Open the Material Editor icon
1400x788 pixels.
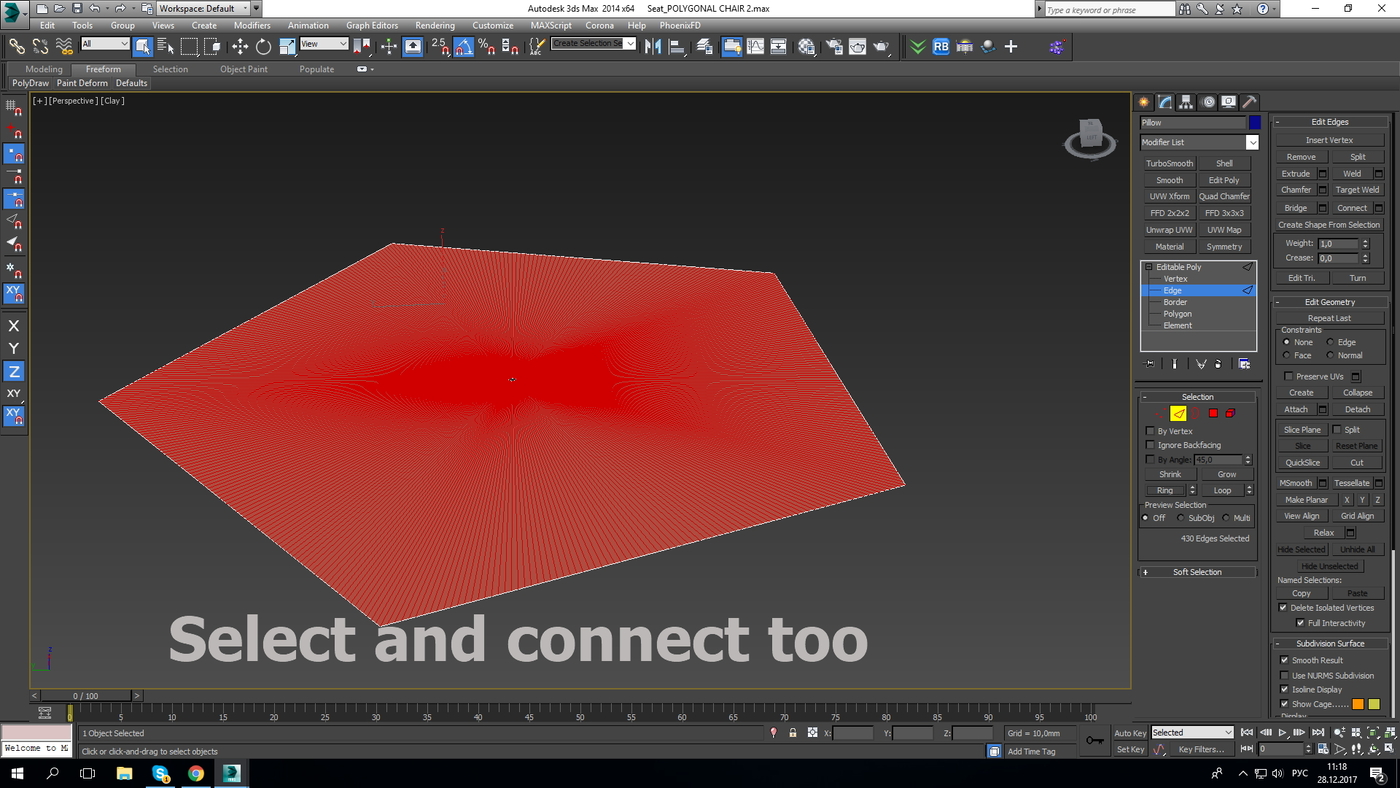click(807, 46)
